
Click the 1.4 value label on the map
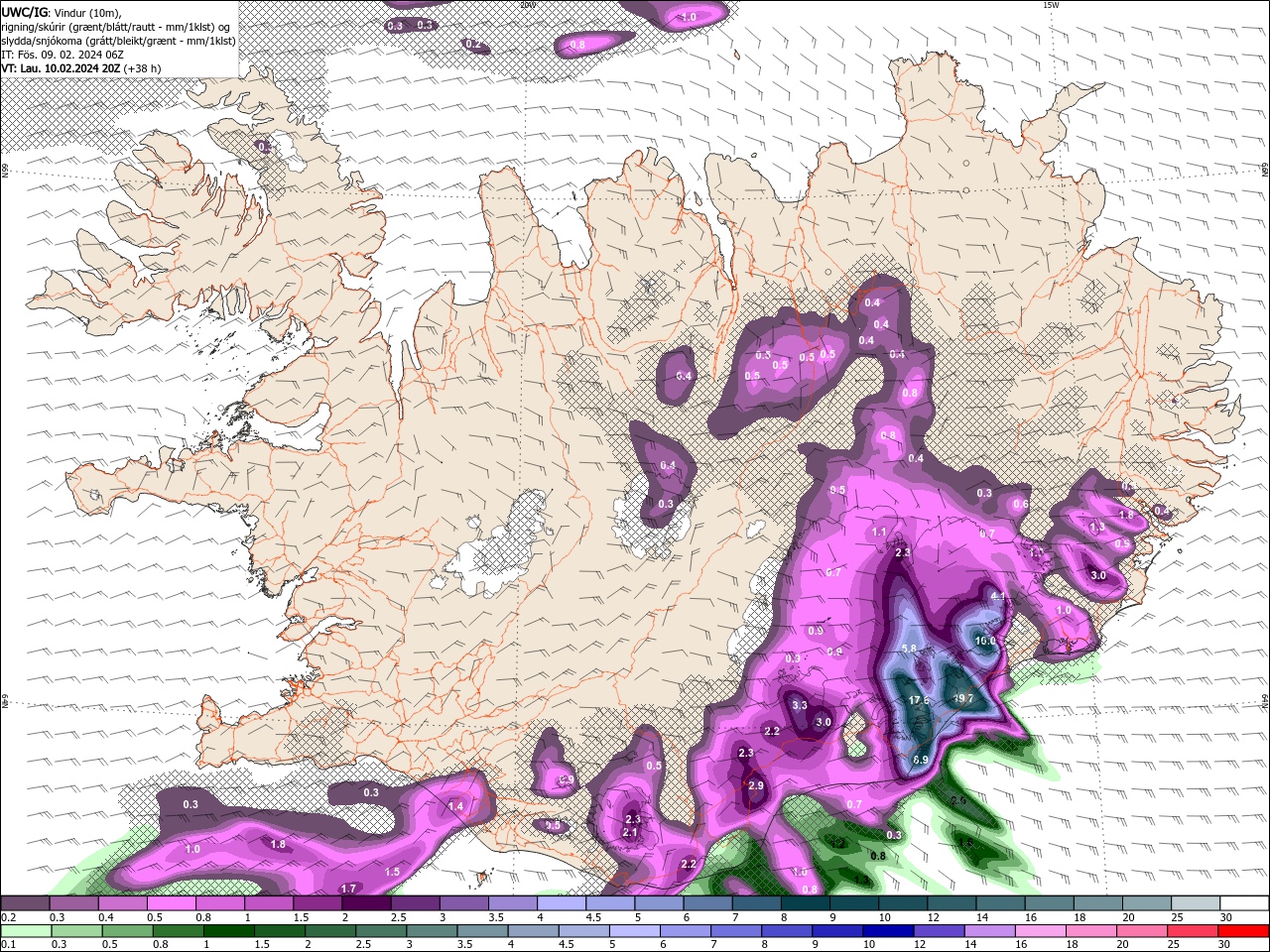click(x=455, y=806)
